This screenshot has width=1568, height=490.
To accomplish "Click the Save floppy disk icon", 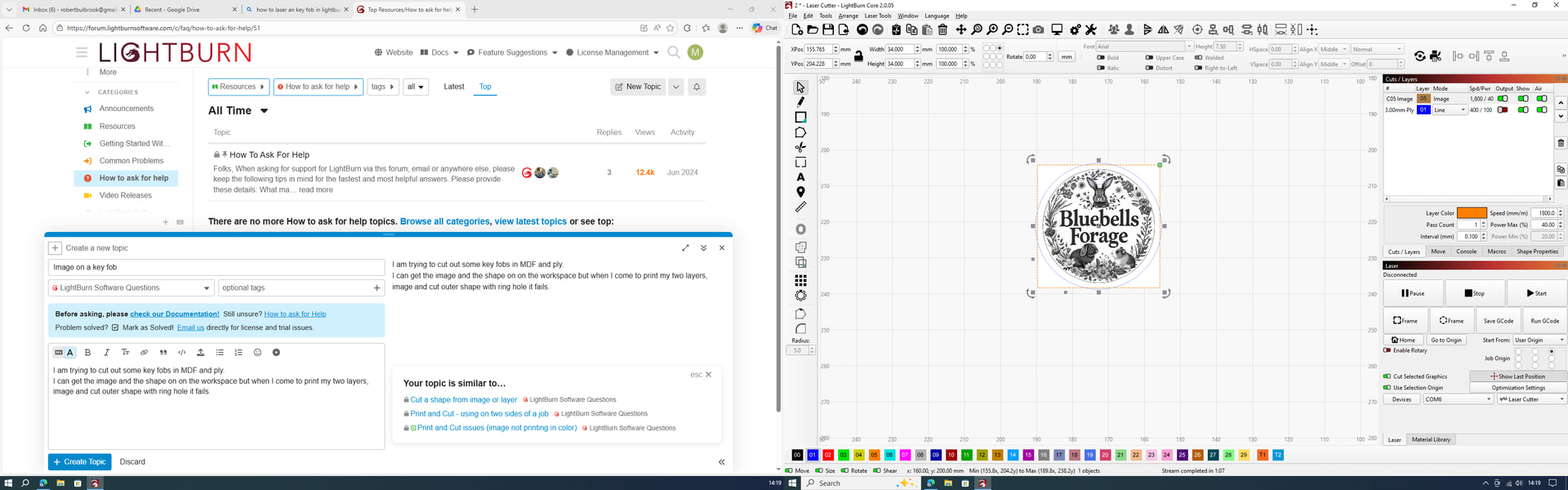I will [828, 29].
